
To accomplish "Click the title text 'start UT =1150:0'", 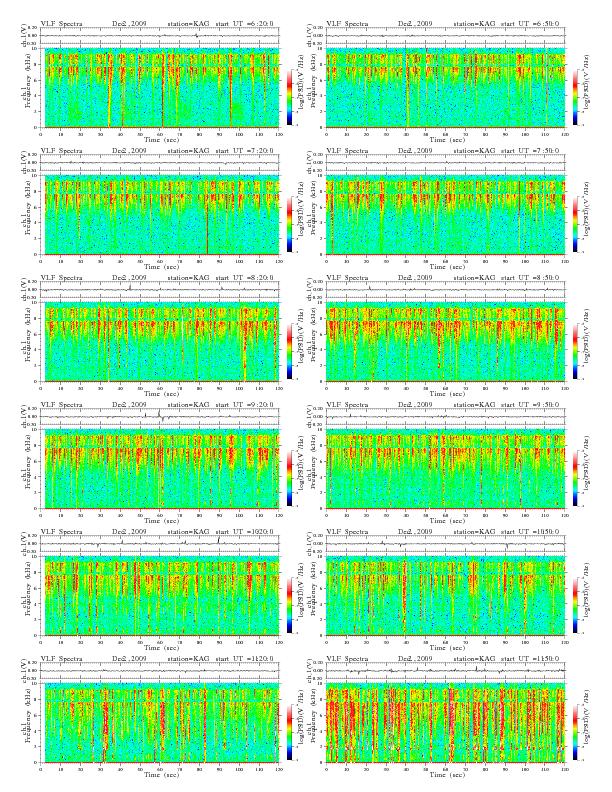I will (530, 659).
